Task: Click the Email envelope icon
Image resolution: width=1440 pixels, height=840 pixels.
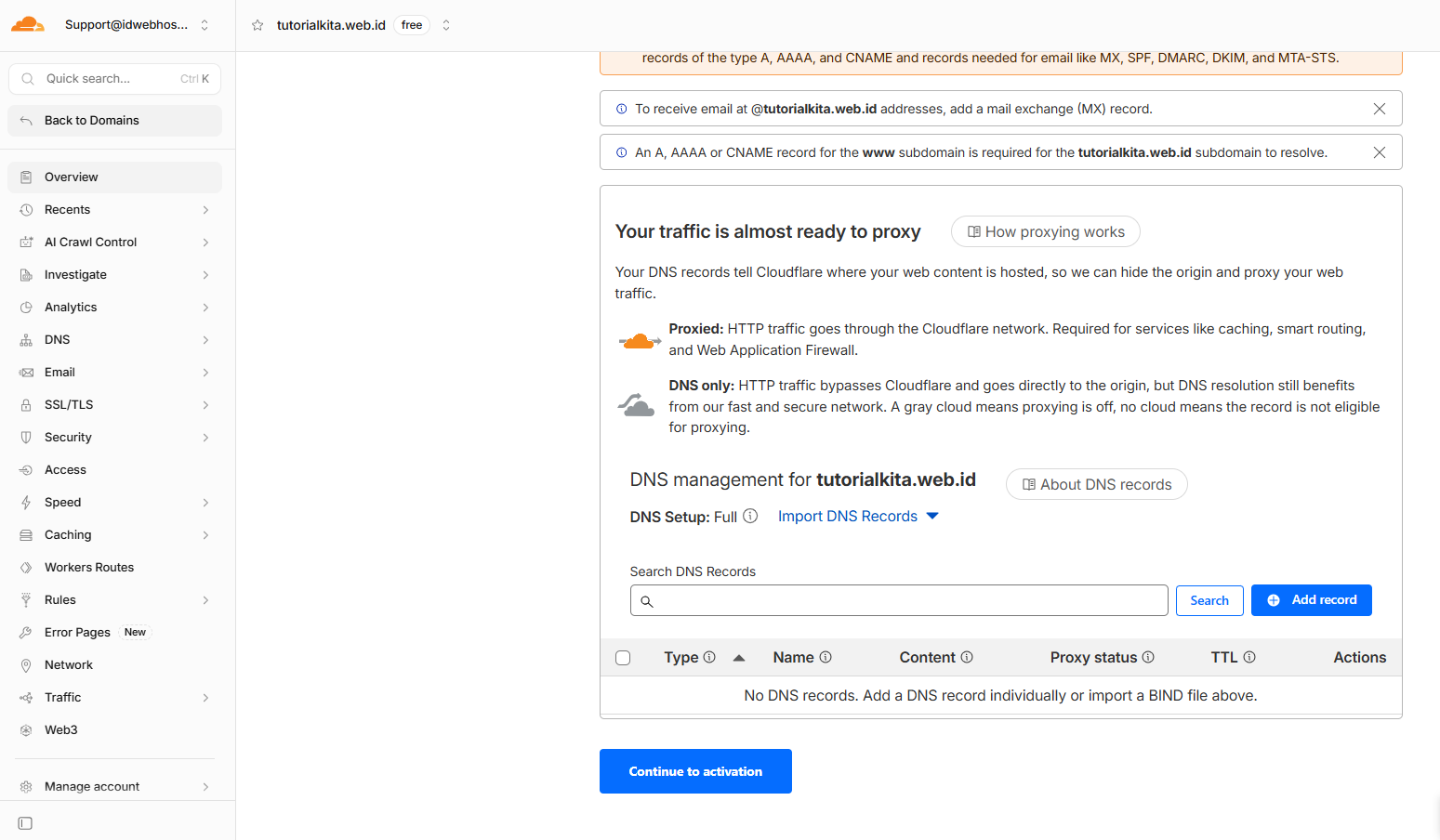Action: [26, 373]
